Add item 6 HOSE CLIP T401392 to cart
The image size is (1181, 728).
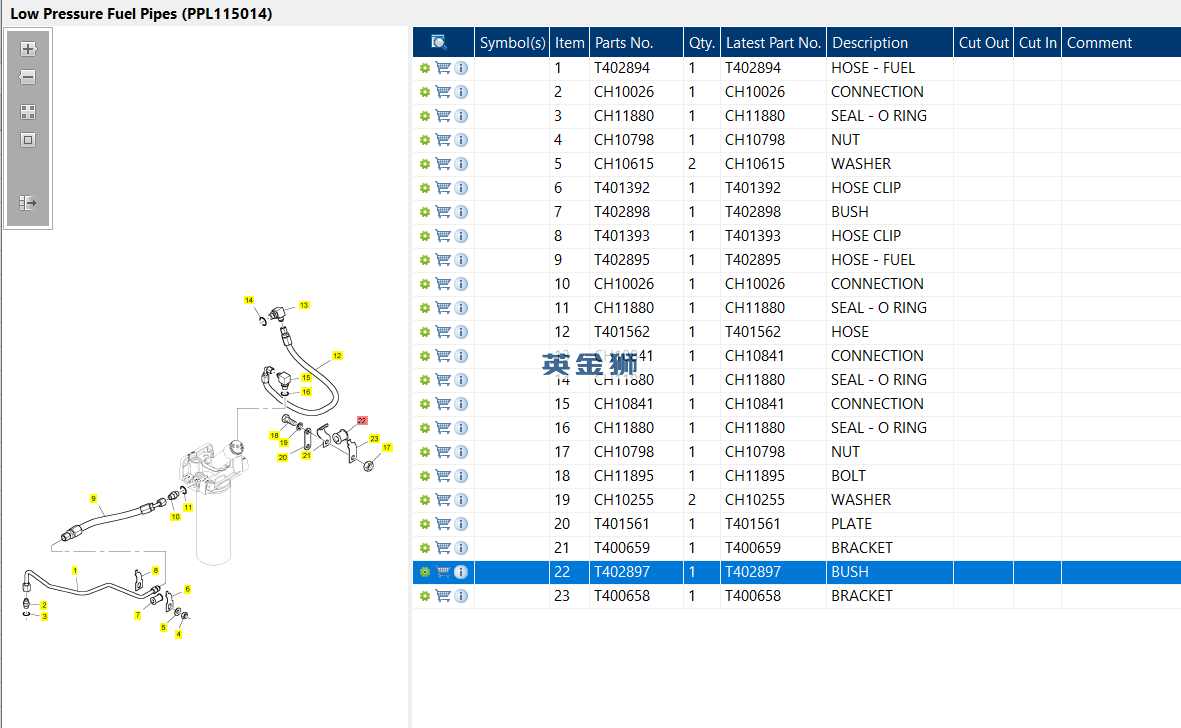tap(443, 187)
